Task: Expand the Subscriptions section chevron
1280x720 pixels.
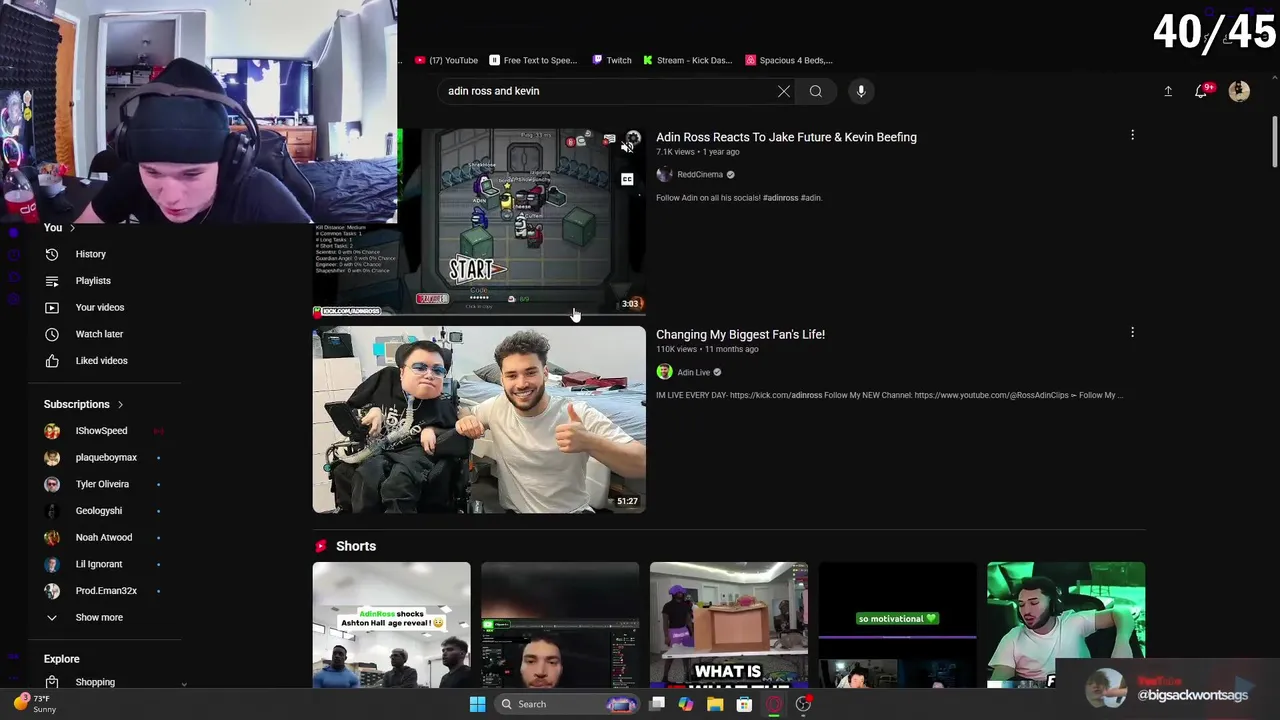Action: [x=120, y=405]
